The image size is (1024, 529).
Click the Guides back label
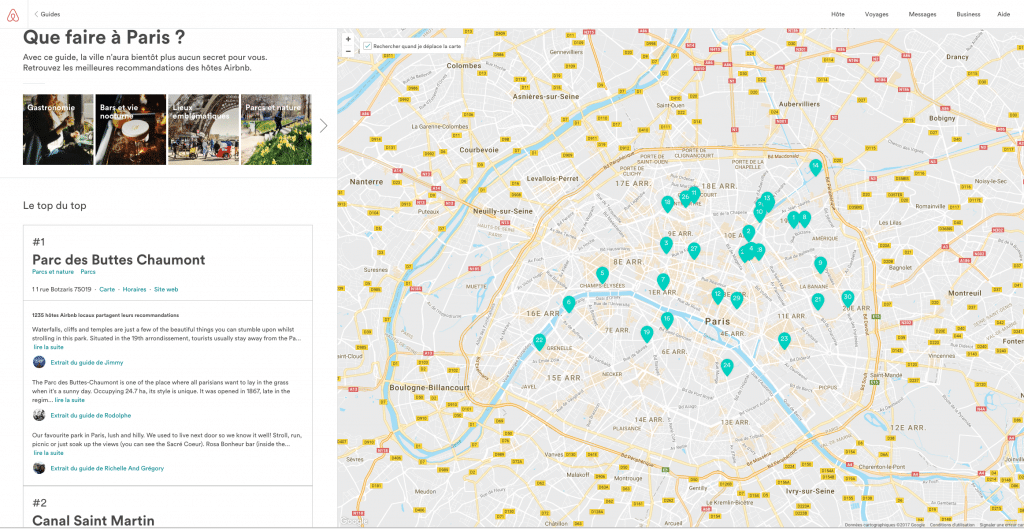tap(50, 14)
